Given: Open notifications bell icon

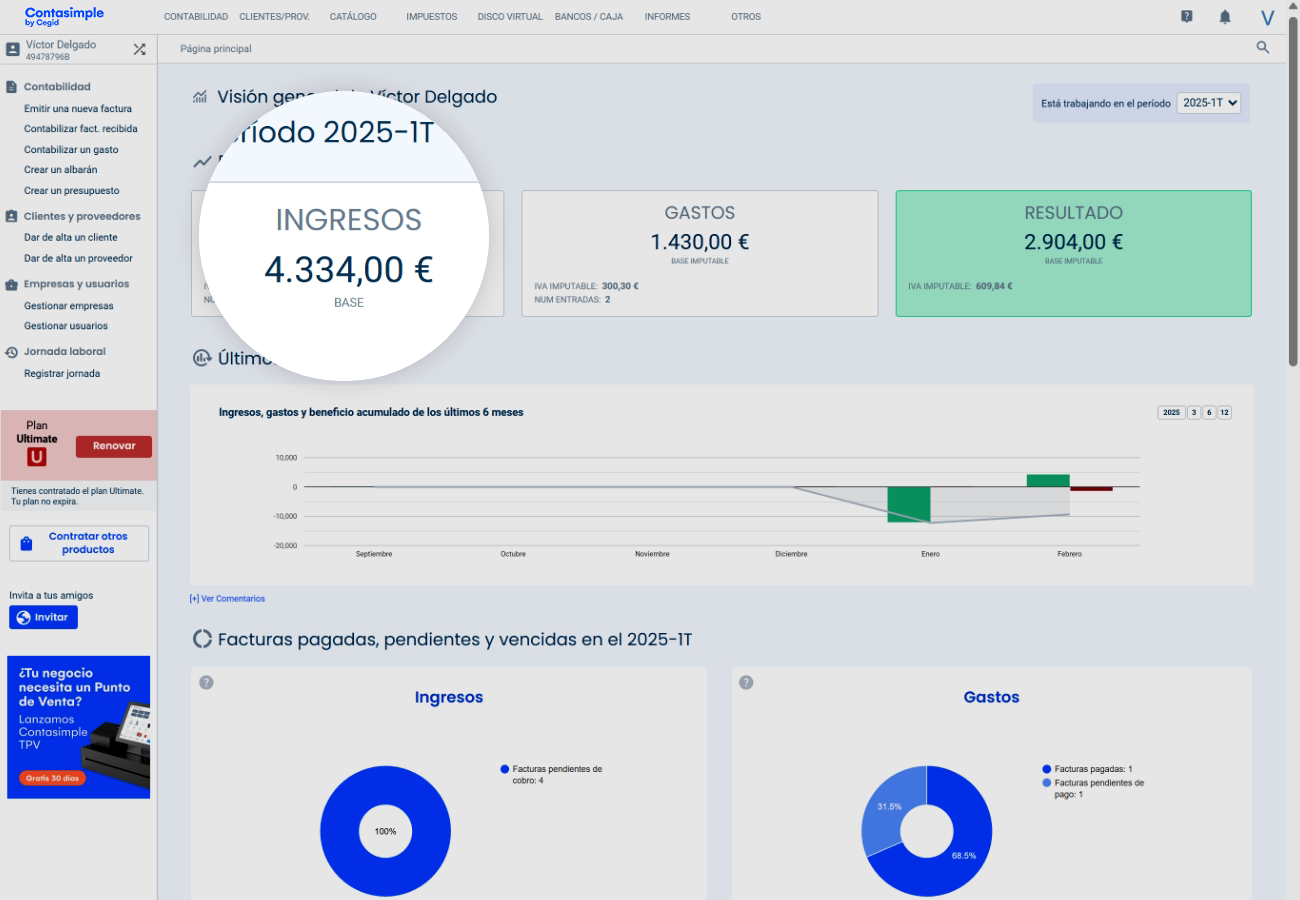Looking at the screenshot, I should pyautogui.click(x=1225, y=17).
